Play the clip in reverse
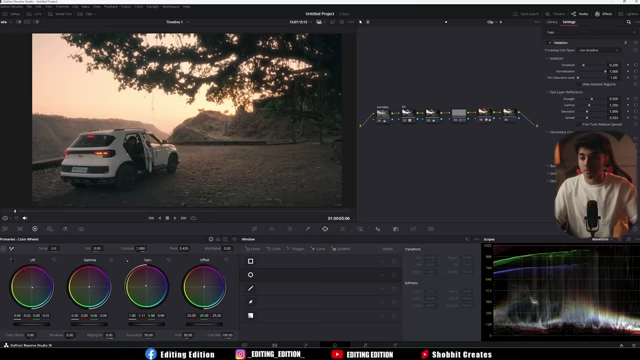Viewport: 640px width, 360px height. tap(160, 218)
